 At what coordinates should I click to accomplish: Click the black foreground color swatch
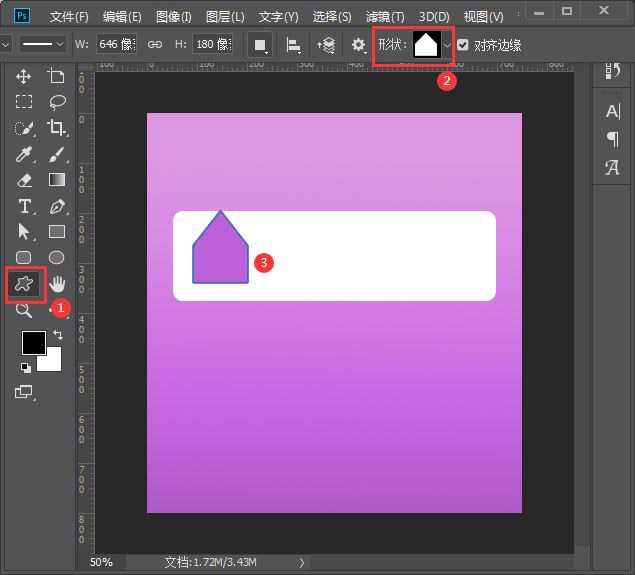tap(33, 343)
